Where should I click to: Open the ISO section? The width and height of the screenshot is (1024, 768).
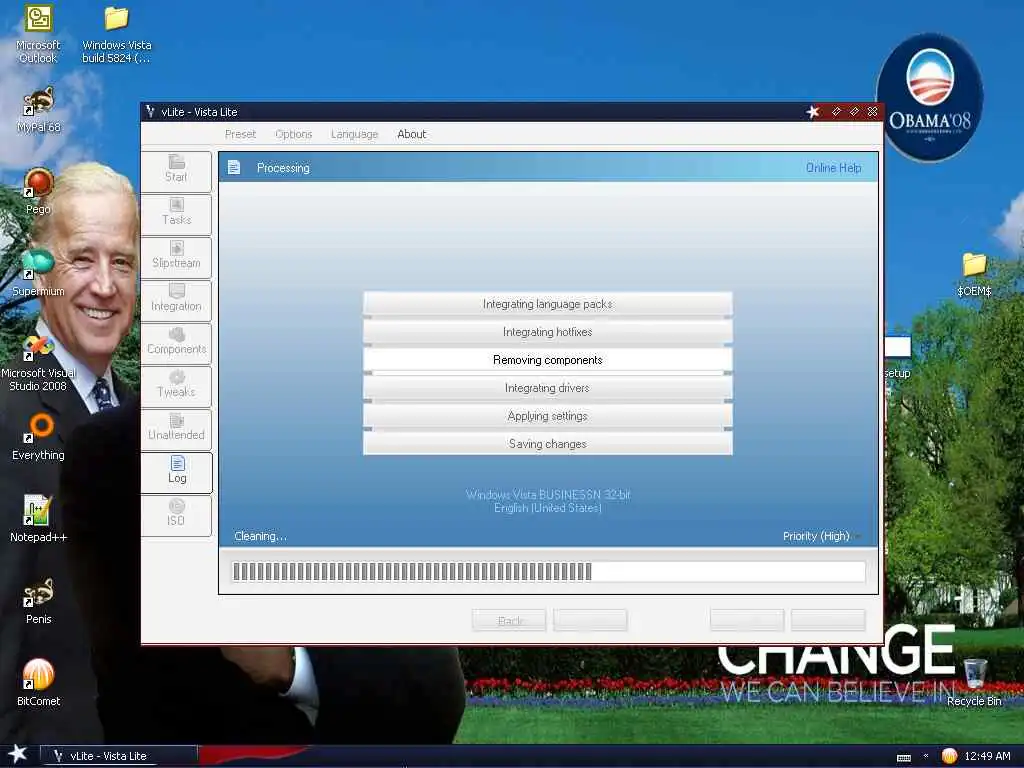[x=176, y=516]
